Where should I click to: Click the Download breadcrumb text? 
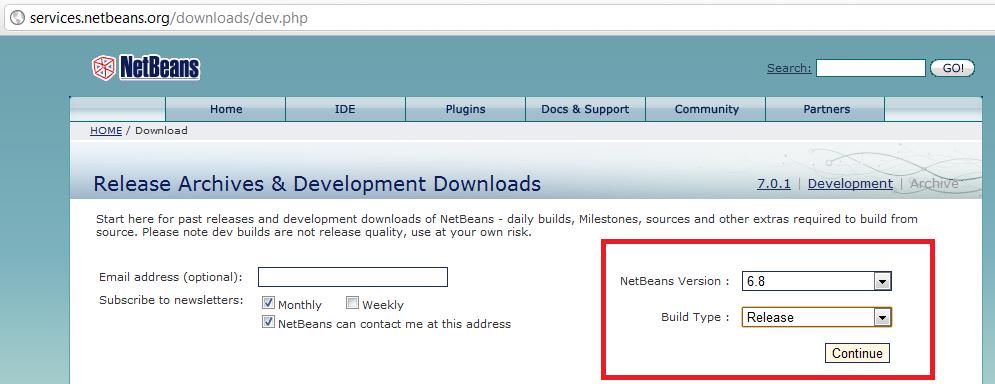click(161, 131)
